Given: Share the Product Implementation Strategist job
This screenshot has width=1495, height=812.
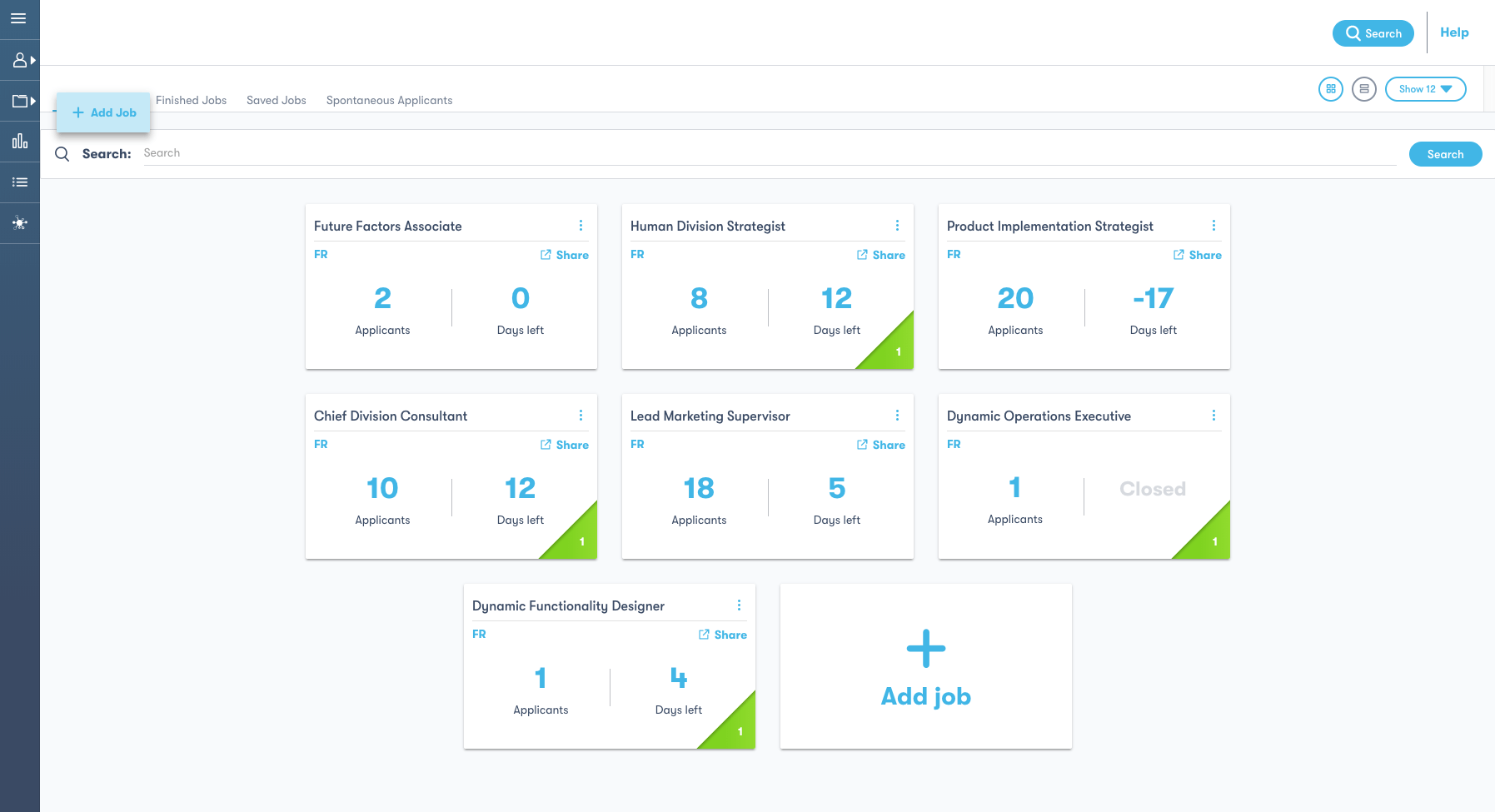Looking at the screenshot, I should (1198, 255).
